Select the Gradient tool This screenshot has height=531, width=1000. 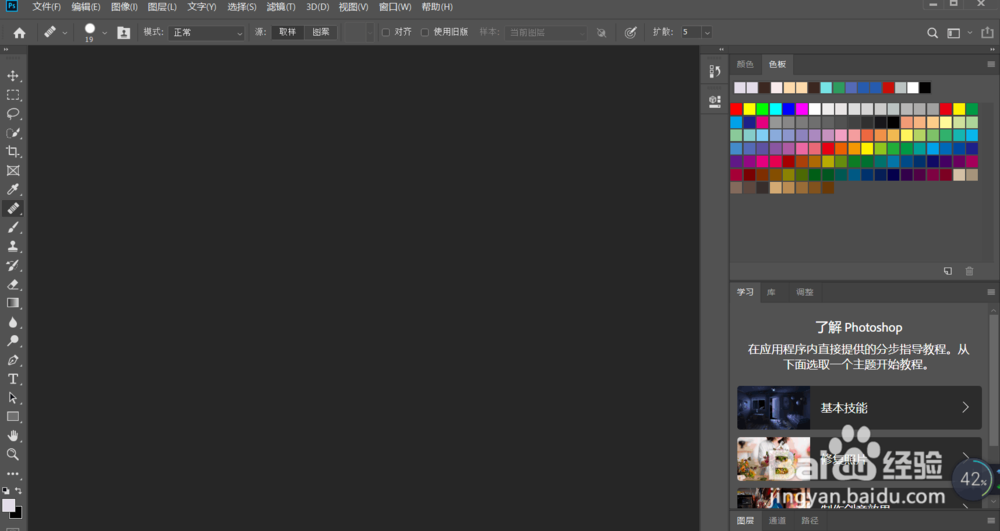tap(13, 303)
